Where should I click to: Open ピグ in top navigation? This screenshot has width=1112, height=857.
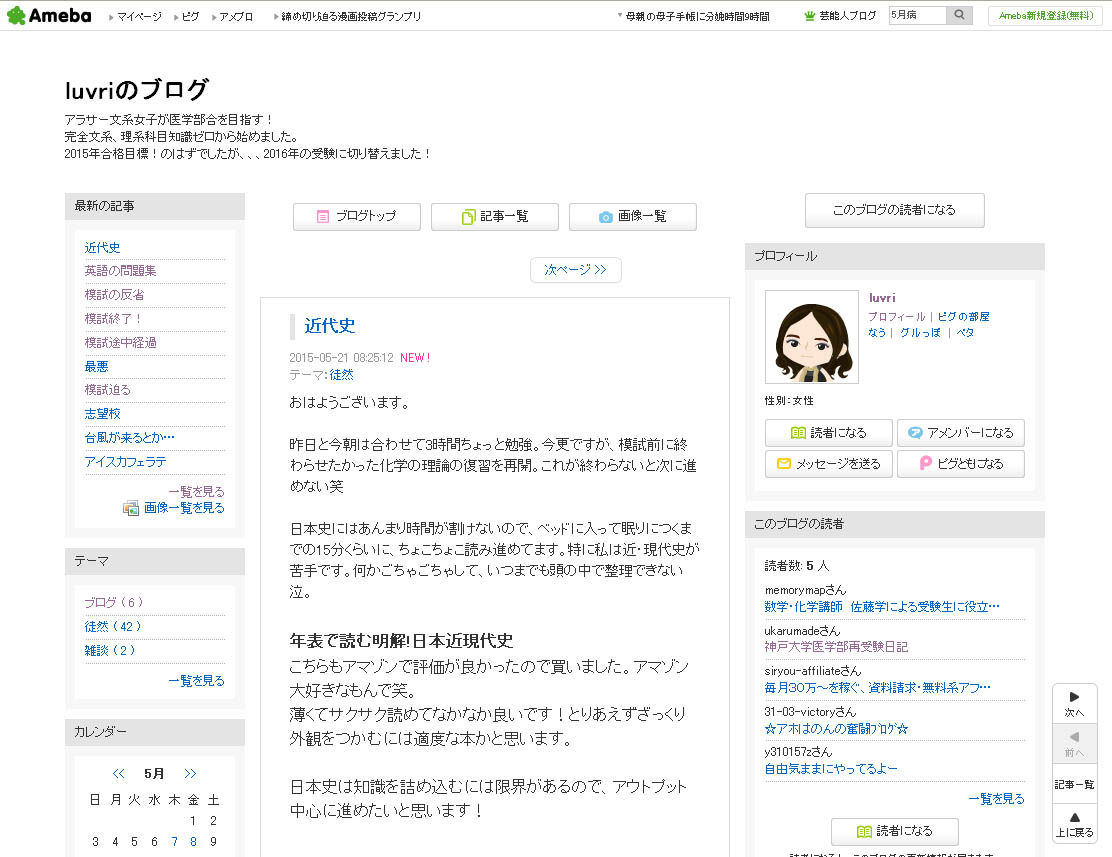(x=190, y=16)
